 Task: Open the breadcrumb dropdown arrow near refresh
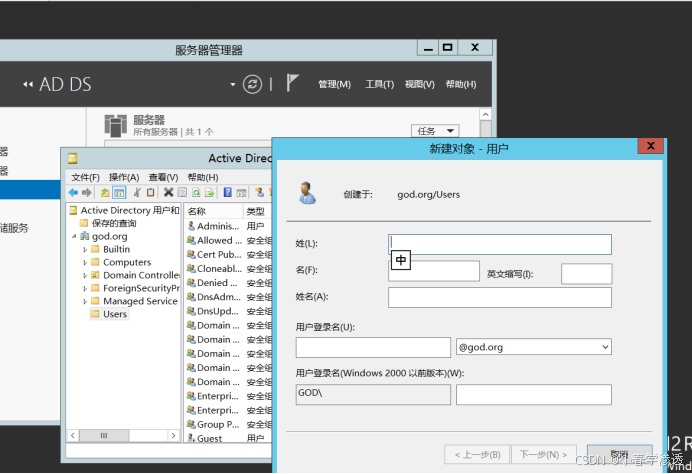point(233,84)
